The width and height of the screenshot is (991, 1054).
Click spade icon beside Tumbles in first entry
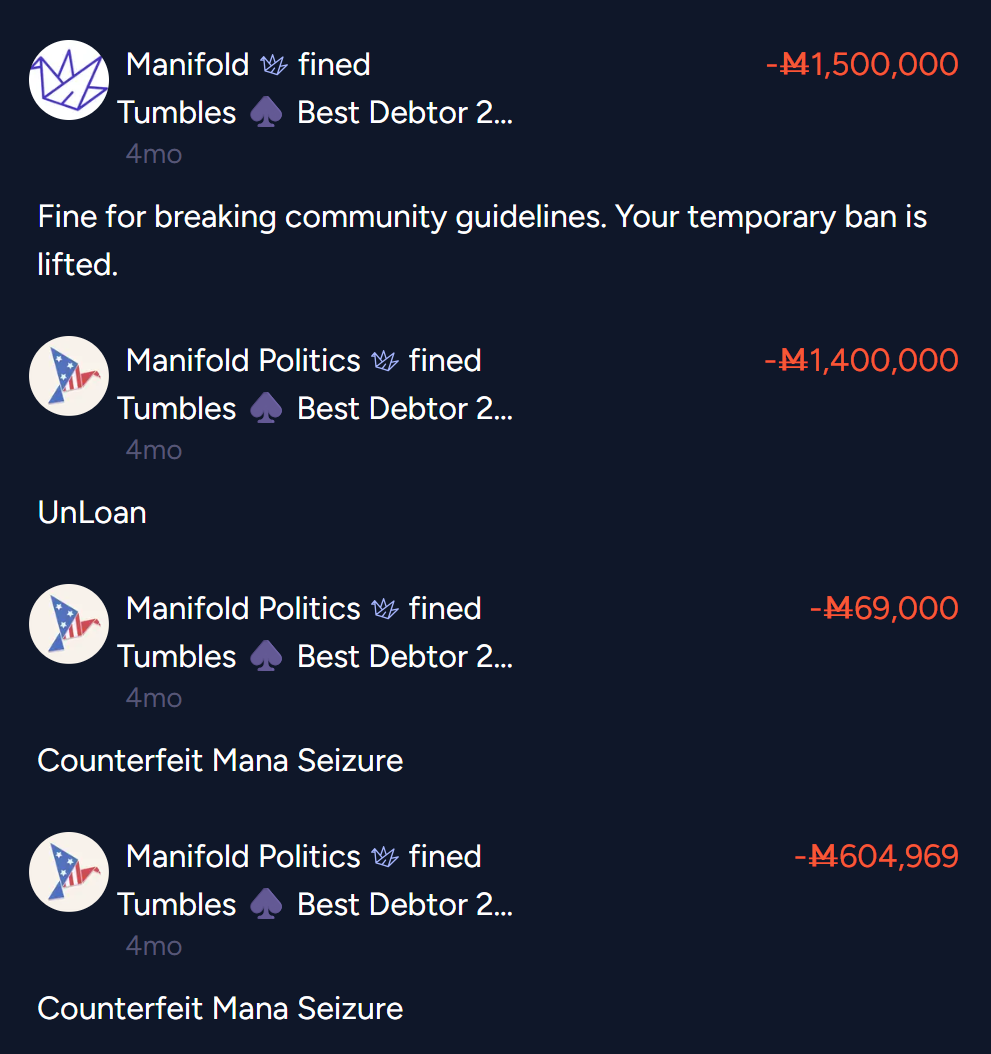tap(266, 112)
